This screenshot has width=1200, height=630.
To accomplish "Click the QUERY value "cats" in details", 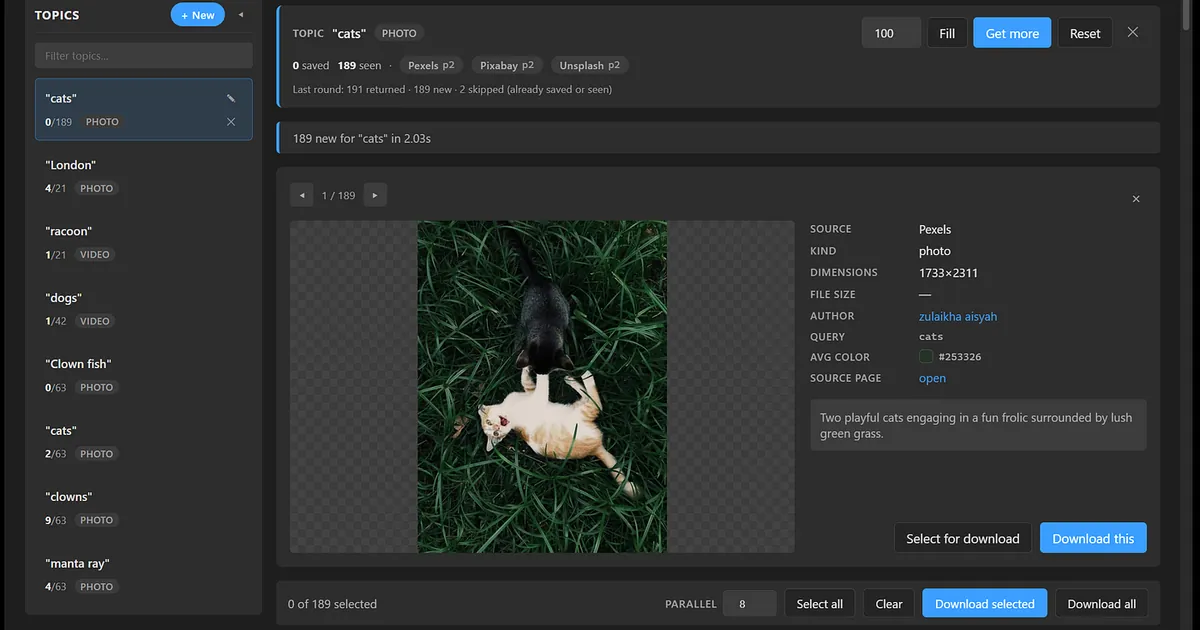I will pos(931,337).
